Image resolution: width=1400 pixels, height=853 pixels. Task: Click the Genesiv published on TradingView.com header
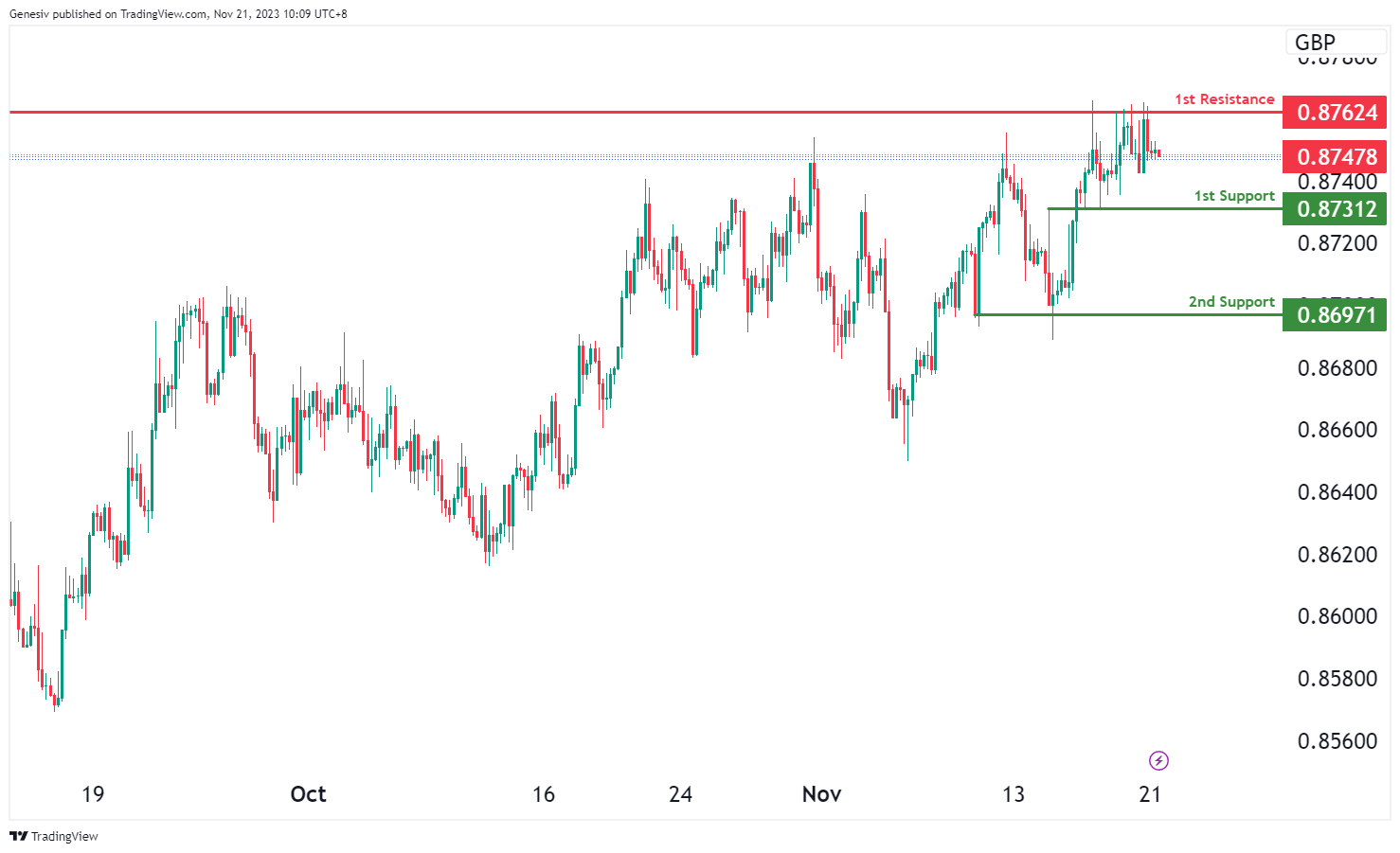click(x=178, y=14)
